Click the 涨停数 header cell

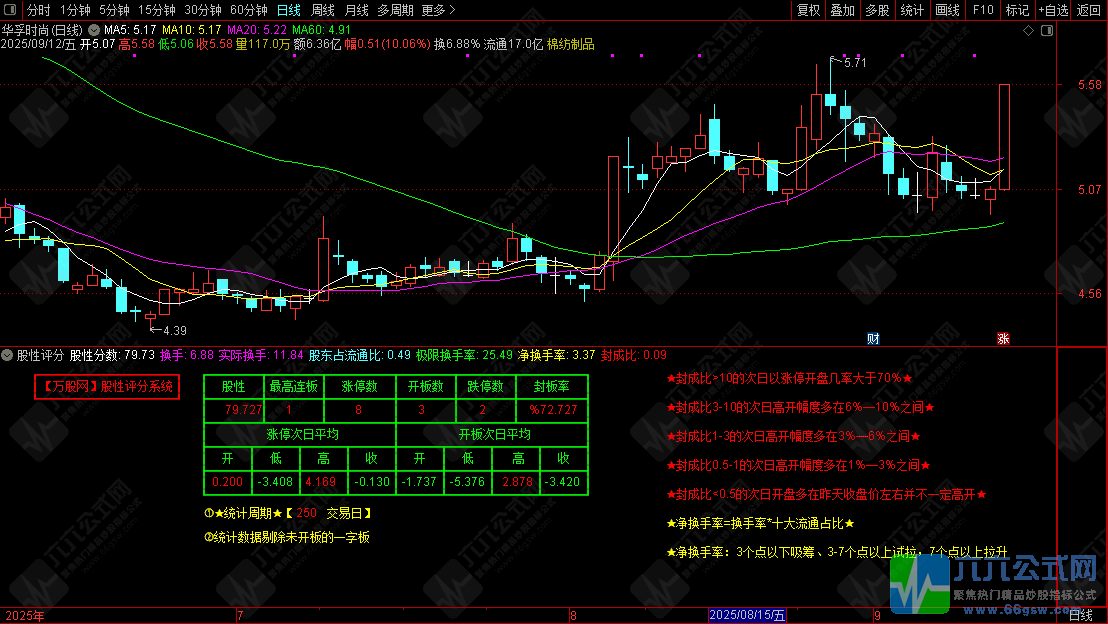[359, 387]
